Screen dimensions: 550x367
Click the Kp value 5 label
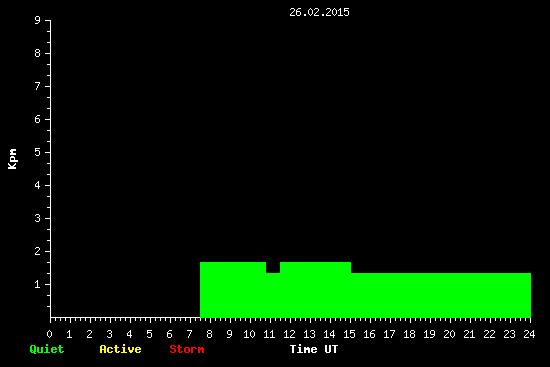point(38,152)
